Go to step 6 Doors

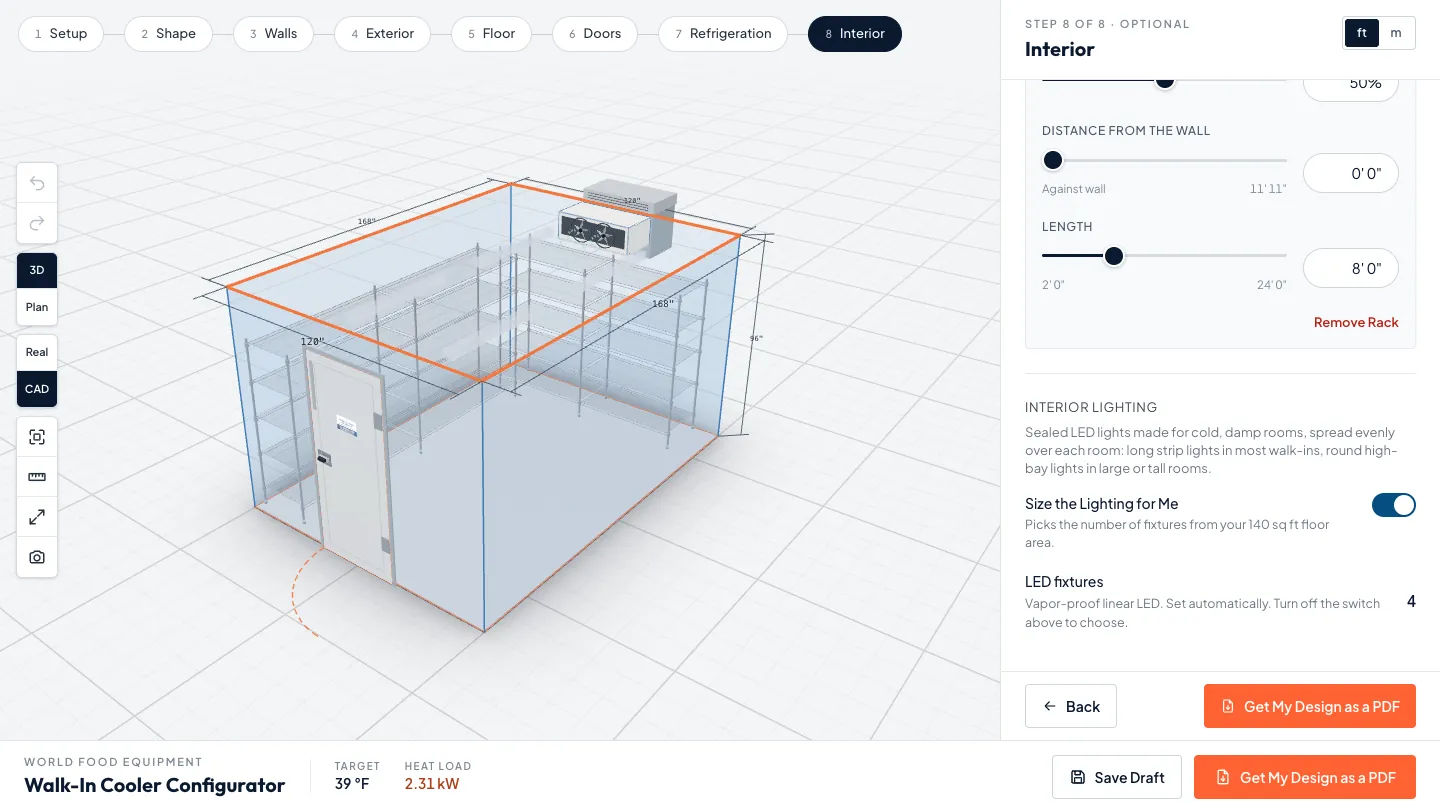click(595, 33)
